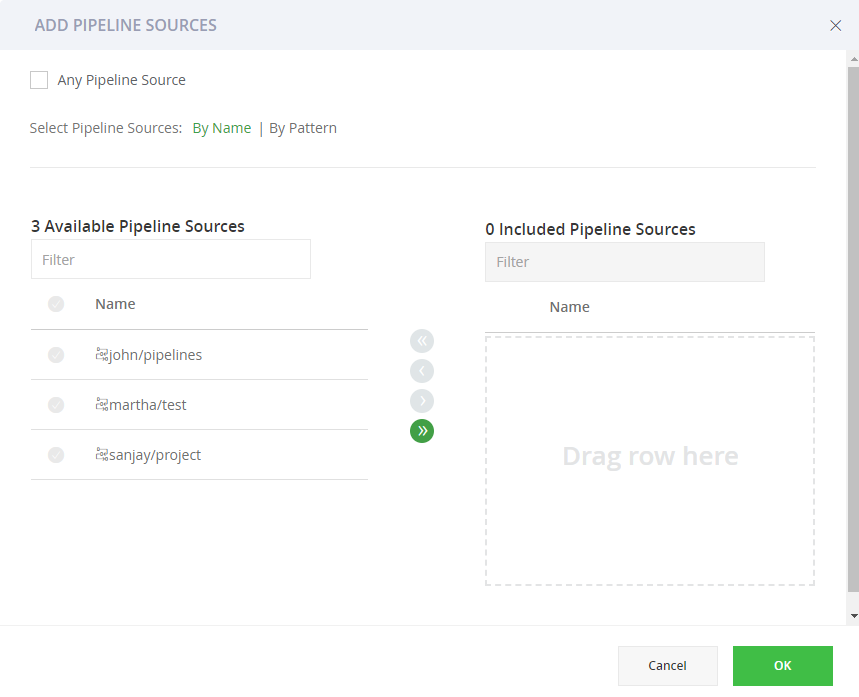859x697 pixels.
Task: Click the single left arrow transfer icon
Action: 421,370
